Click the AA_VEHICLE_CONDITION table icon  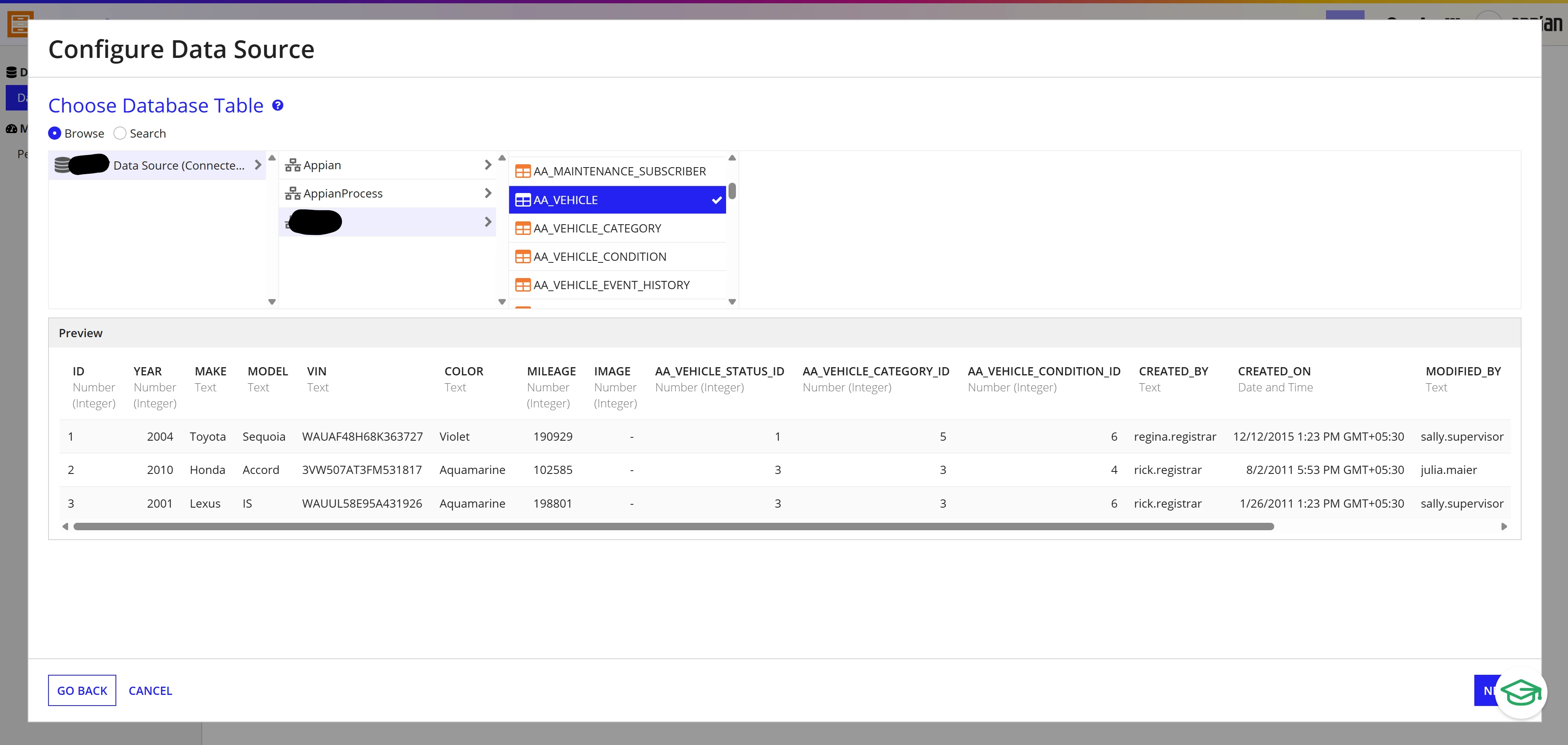(523, 257)
